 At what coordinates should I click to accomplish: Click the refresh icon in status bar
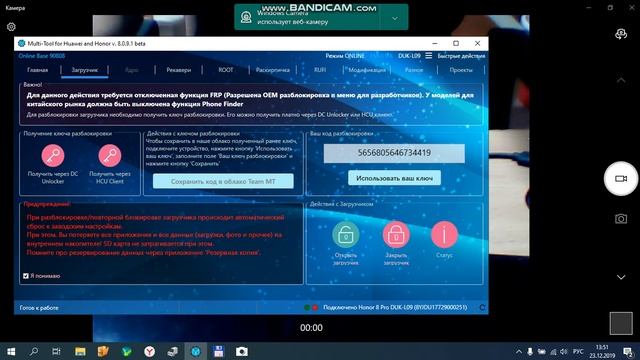point(482,307)
